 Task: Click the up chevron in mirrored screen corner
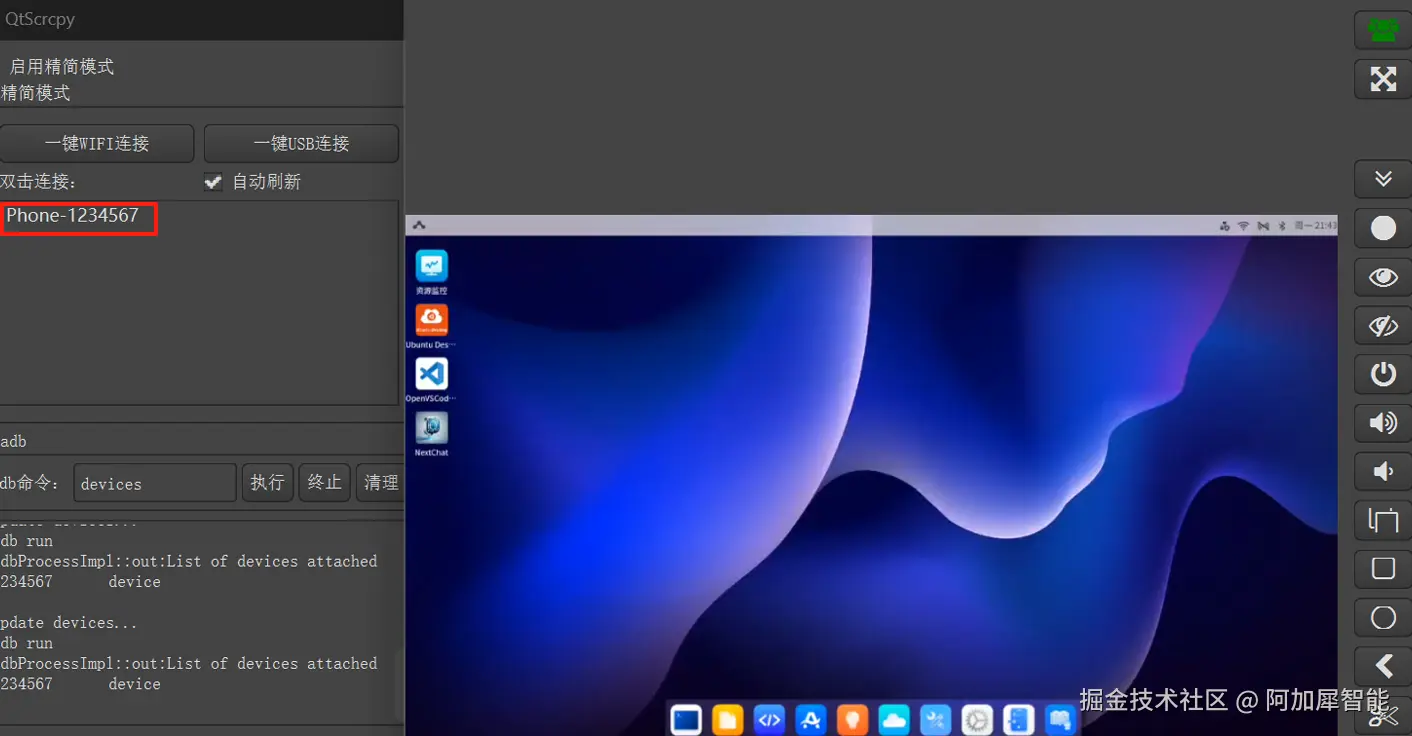tap(419, 225)
